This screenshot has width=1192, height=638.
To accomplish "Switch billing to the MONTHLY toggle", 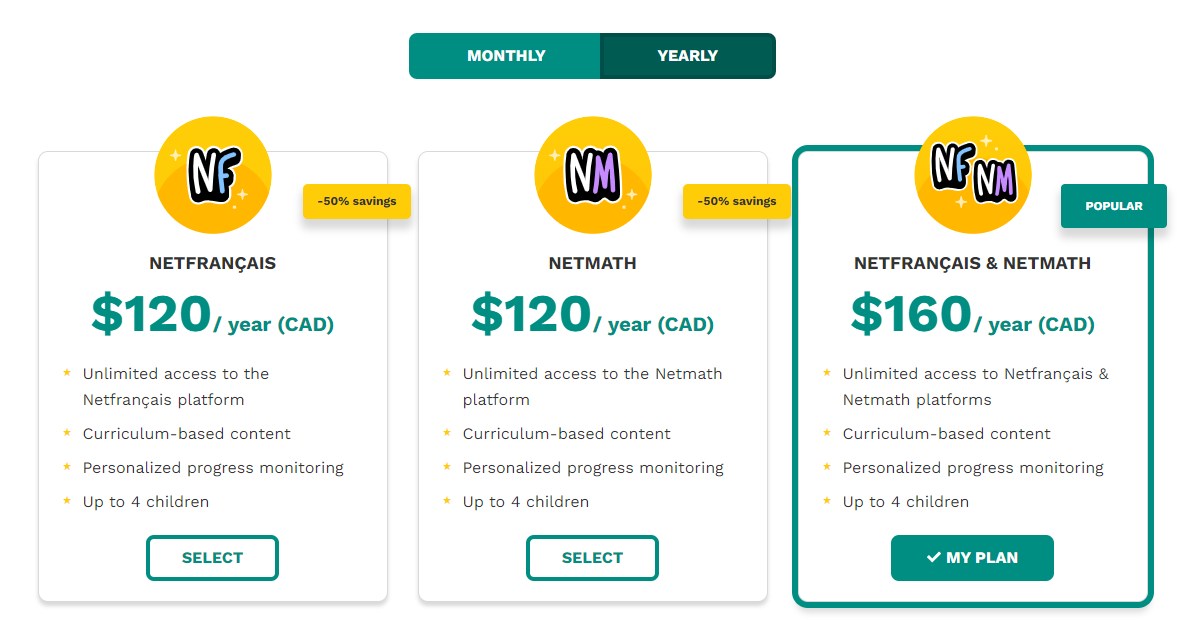I will point(506,56).
